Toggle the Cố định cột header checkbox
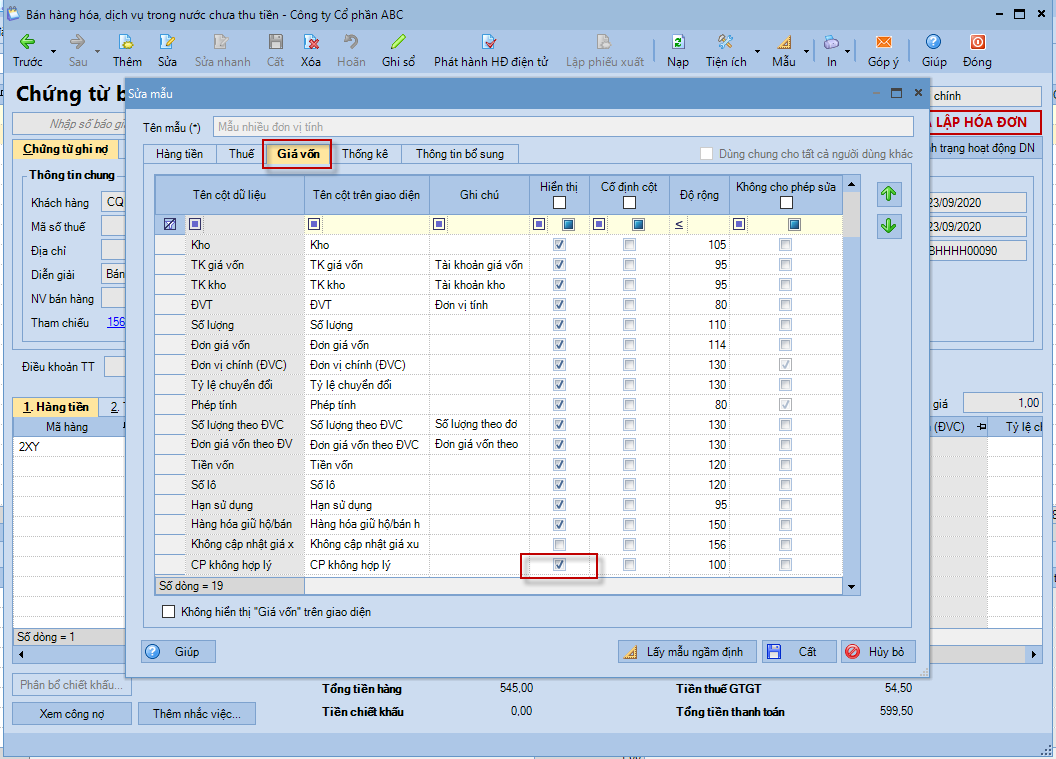Image resolution: width=1056 pixels, height=759 pixels. (x=629, y=203)
